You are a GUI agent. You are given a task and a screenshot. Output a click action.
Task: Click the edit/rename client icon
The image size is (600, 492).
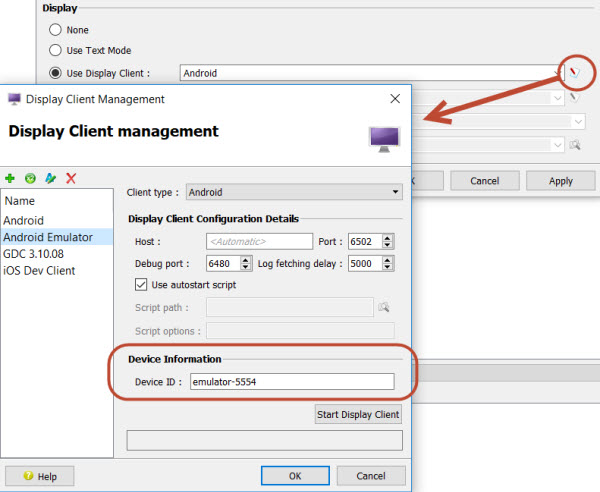(50, 178)
